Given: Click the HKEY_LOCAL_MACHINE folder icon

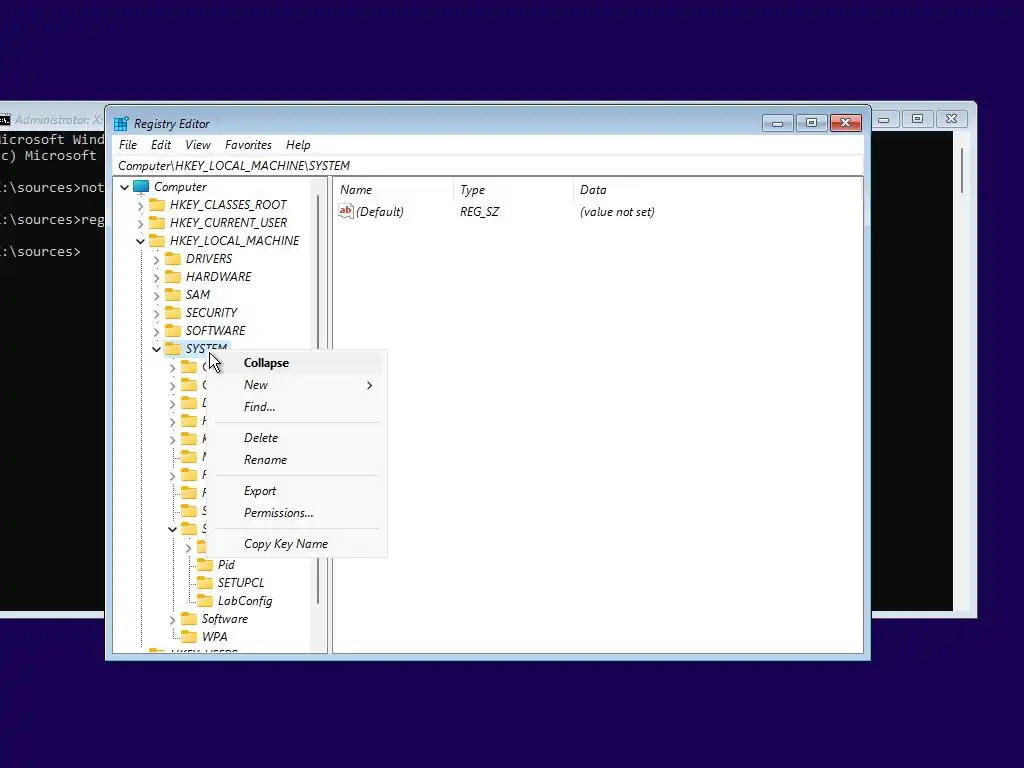Looking at the screenshot, I should pos(157,241).
